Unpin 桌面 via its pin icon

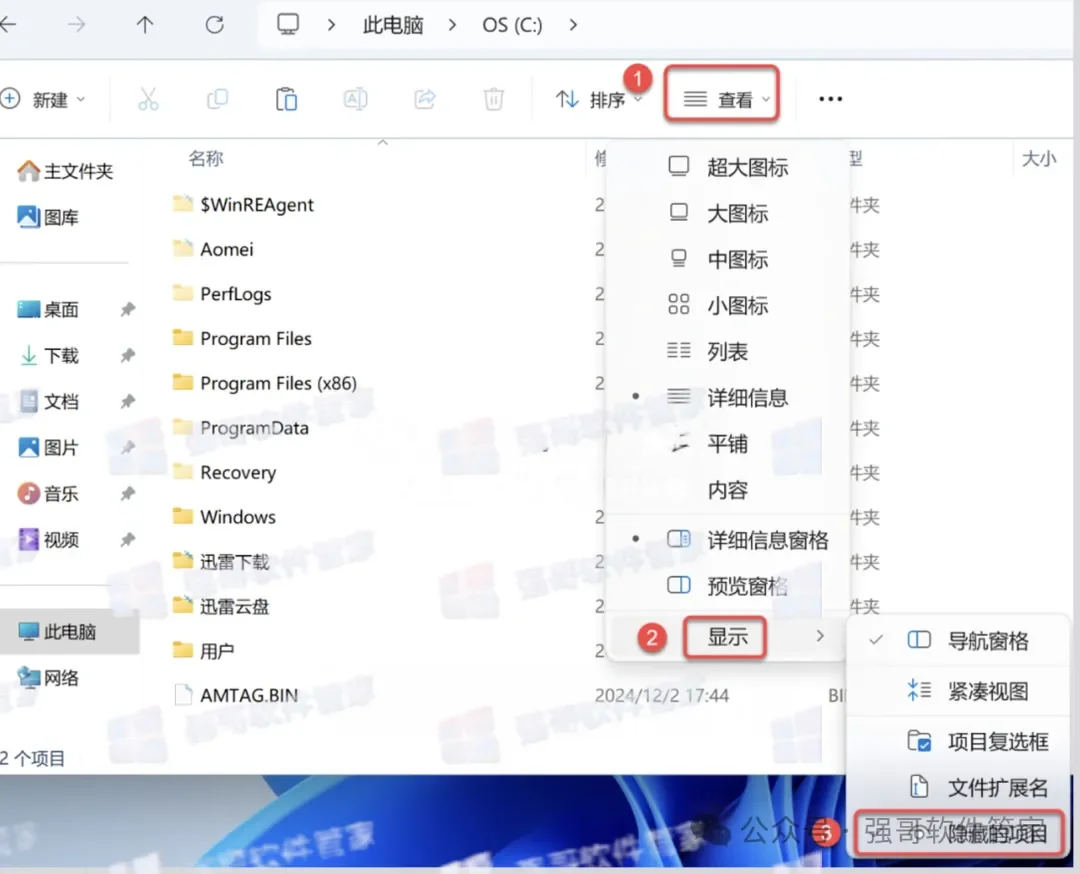click(x=127, y=309)
